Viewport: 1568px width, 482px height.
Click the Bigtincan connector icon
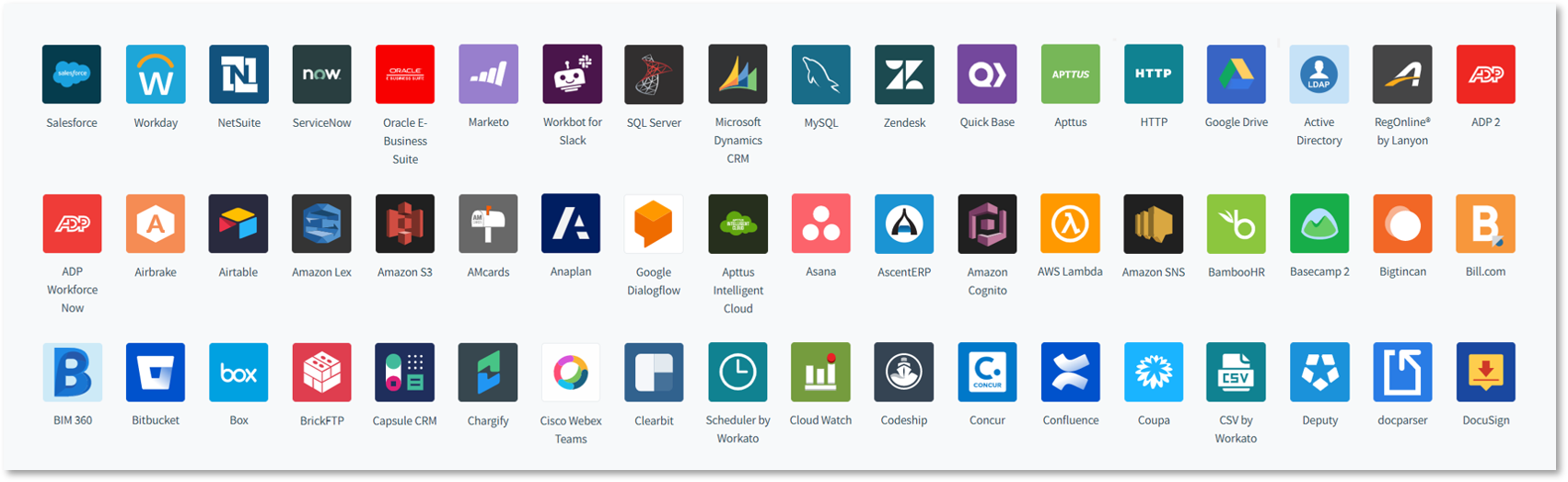[x=1402, y=224]
